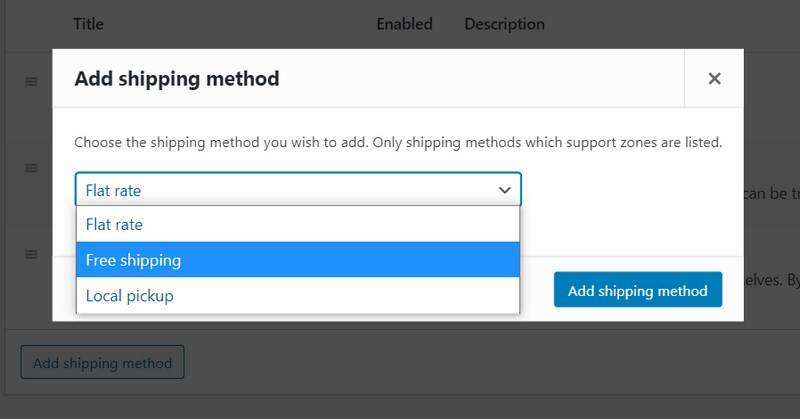800x419 pixels.
Task: Click the dimmed Add shipping method button below table
Action: tap(103, 362)
